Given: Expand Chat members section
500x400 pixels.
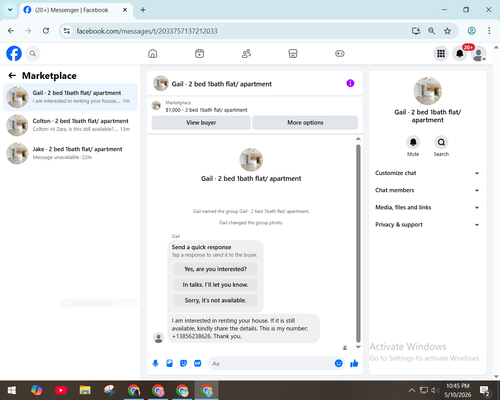Looking at the screenshot, I should click(427, 190).
